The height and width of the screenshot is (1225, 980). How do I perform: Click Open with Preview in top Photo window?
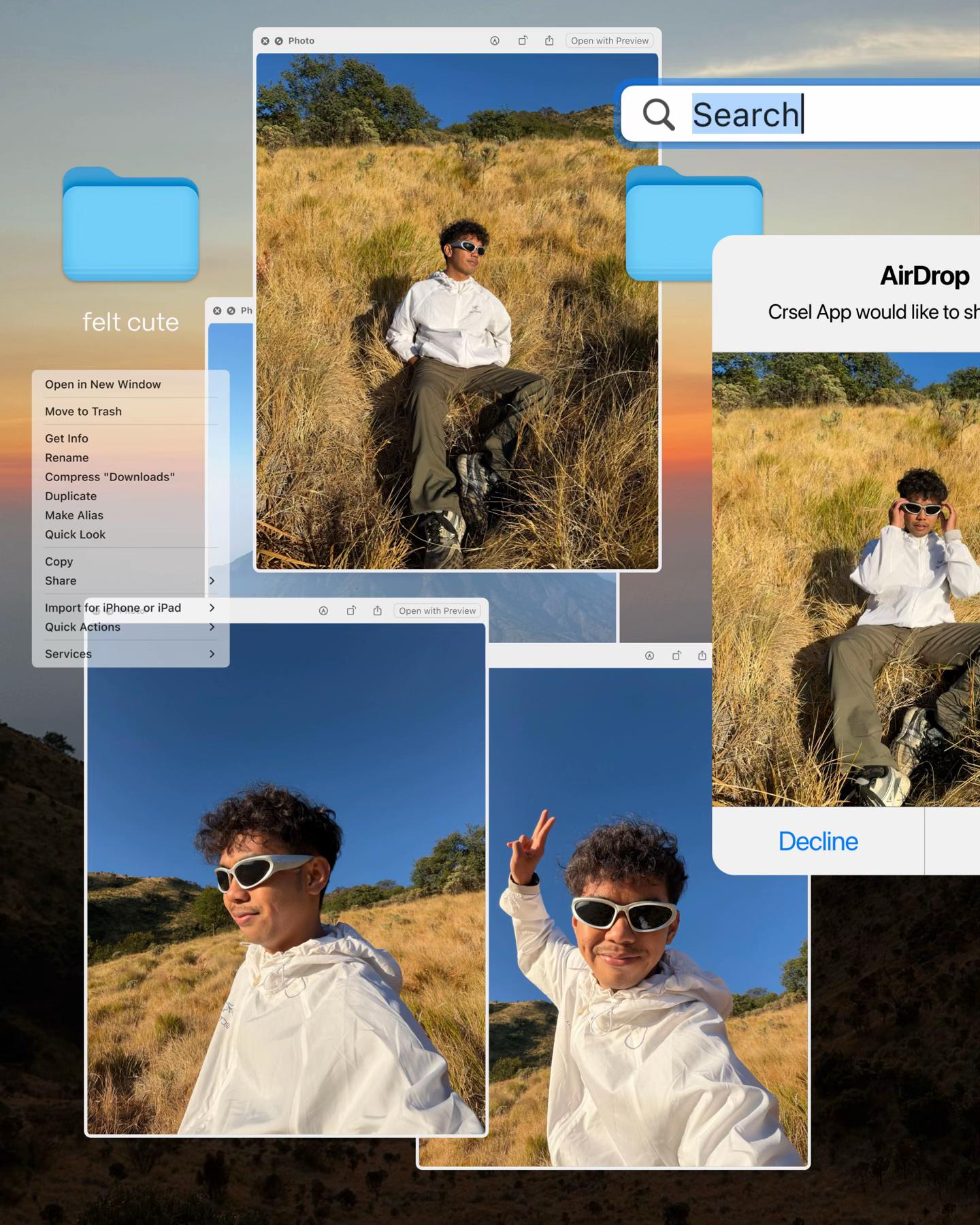(610, 41)
